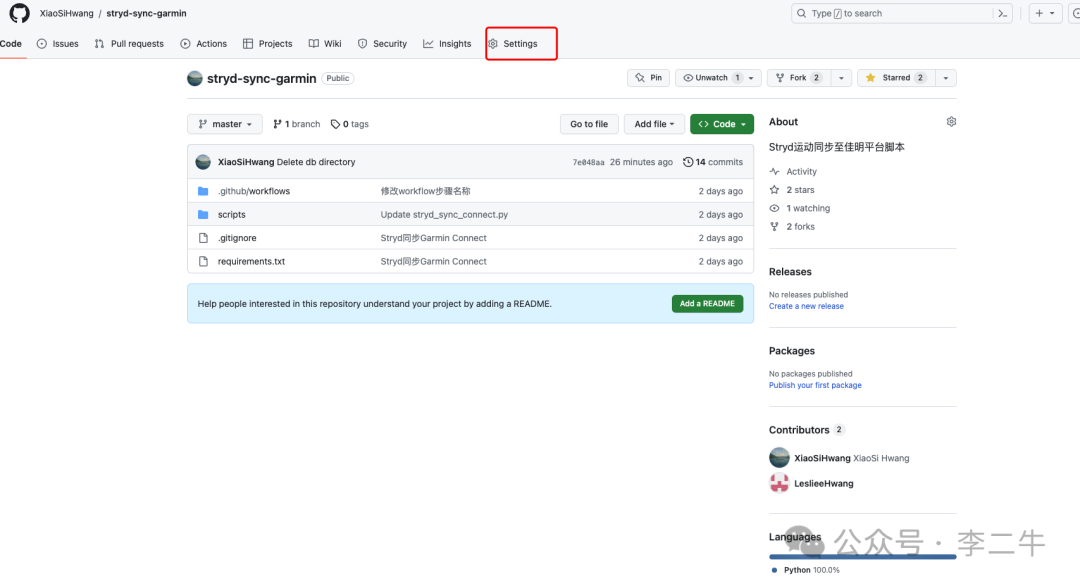Click stryd-sync-garmin breadcrumb link

pos(146,13)
